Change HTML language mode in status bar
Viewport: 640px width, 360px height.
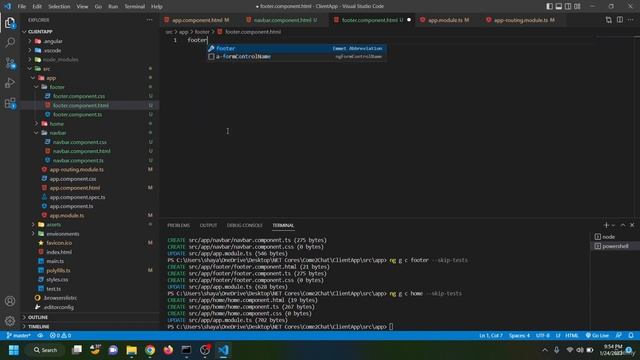click(572, 336)
